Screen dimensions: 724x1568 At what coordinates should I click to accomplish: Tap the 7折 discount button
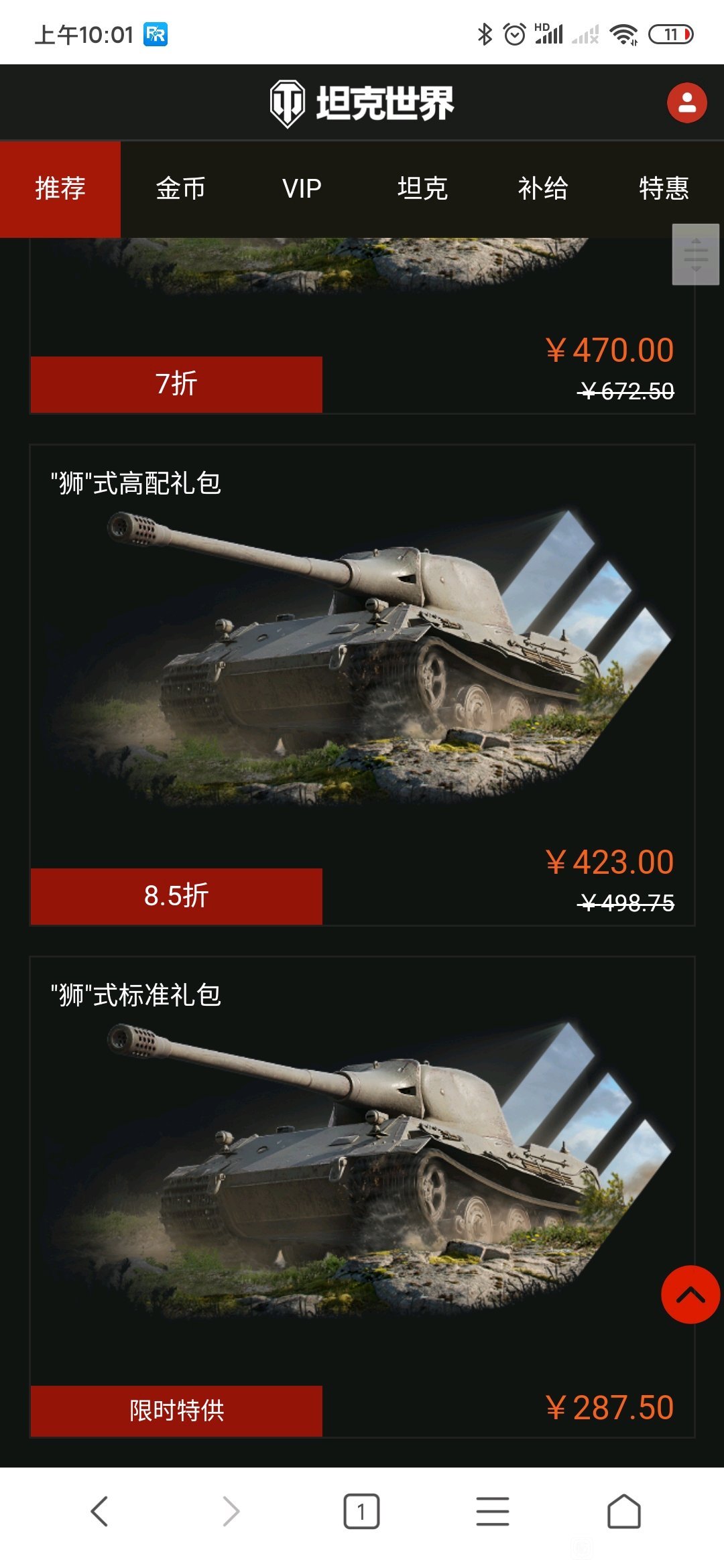176,384
